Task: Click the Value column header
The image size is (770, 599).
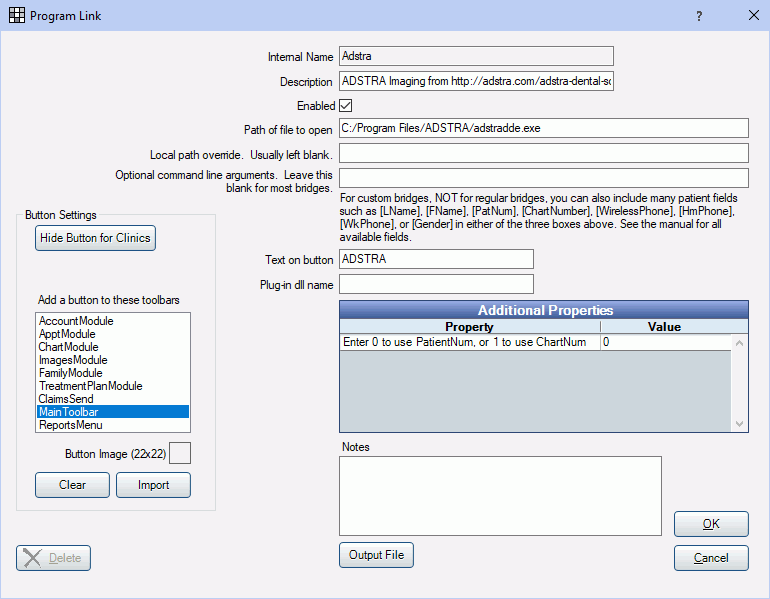Action: (x=664, y=327)
